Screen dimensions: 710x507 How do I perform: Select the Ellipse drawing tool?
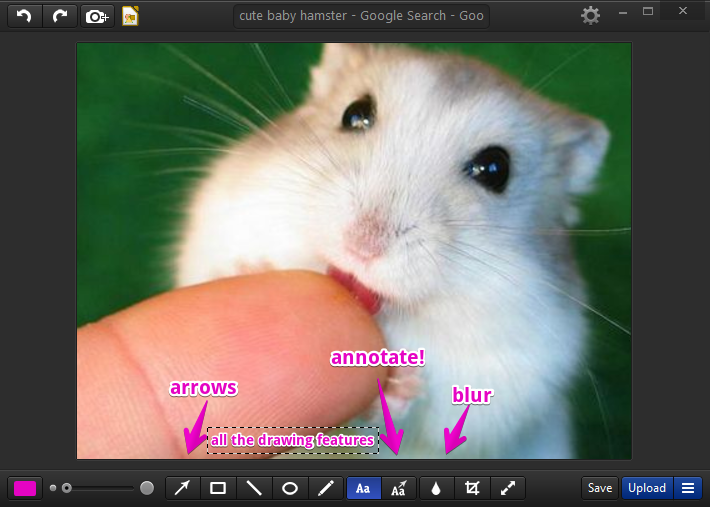click(290, 488)
